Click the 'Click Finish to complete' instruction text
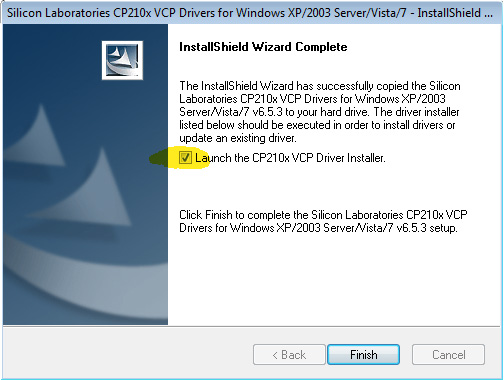Screen dimensions: 504x380 (323, 221)
